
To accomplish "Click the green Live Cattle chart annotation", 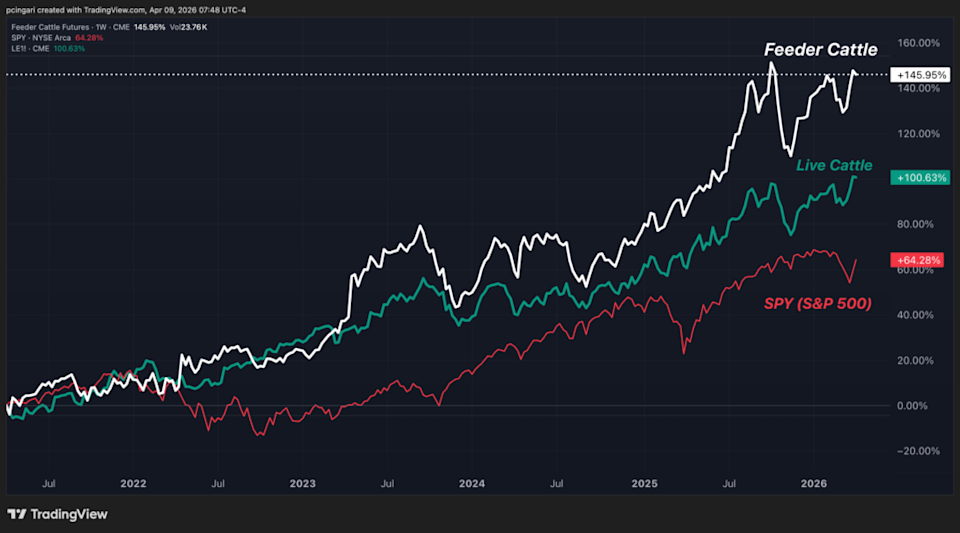I will (834, 165).
